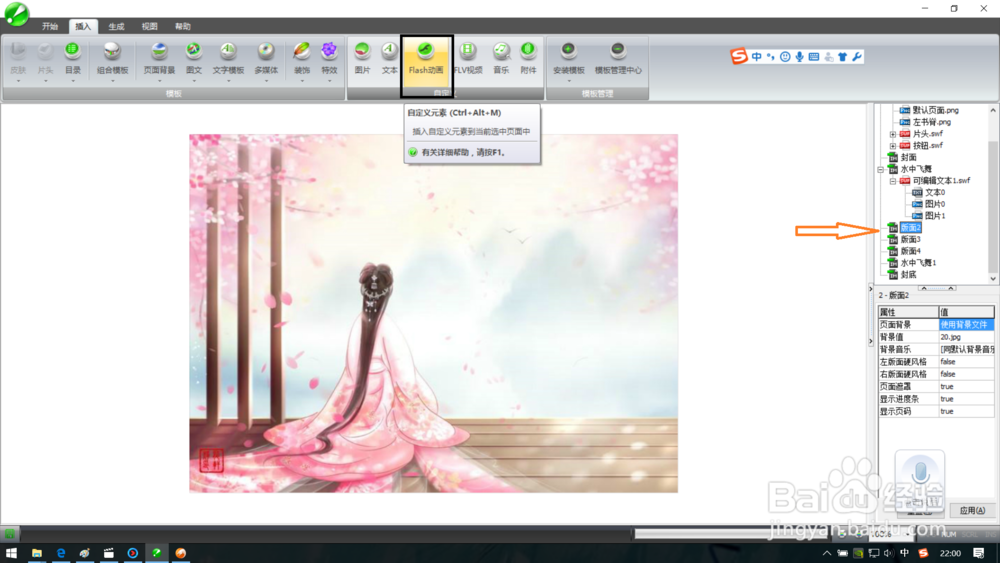The height and width of the screenshot is (563, 1000).
Task: Click the 应用(A) apply button
Action: coord(971,510)
